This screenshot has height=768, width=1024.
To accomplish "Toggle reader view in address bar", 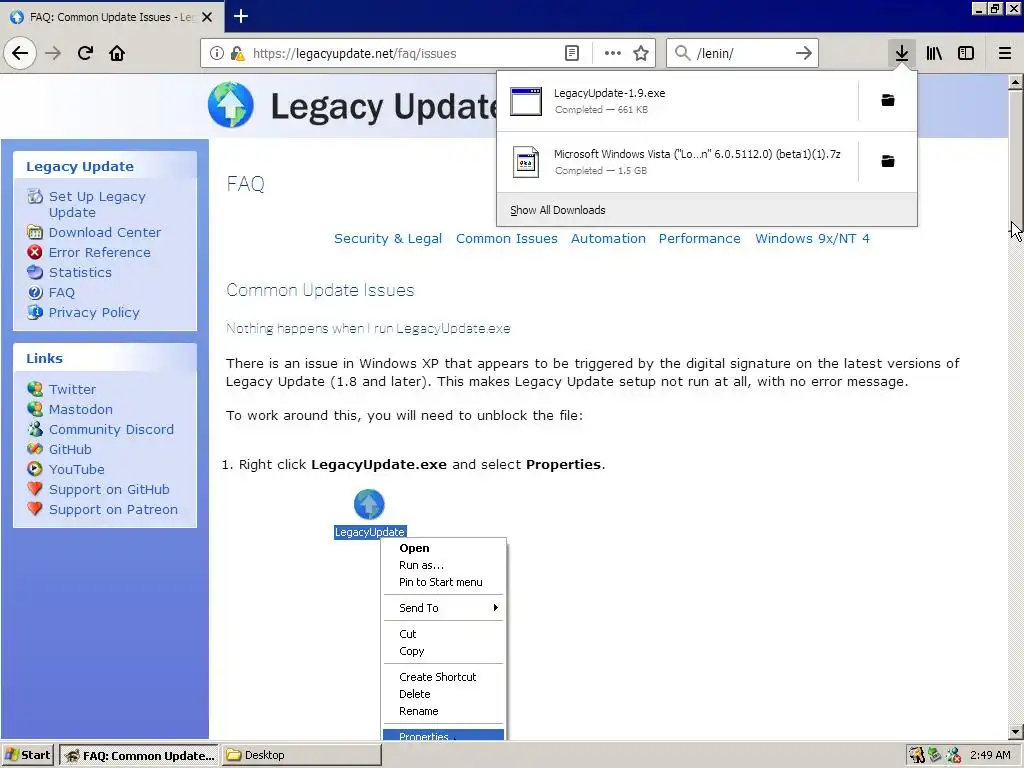I will [571, 54].
